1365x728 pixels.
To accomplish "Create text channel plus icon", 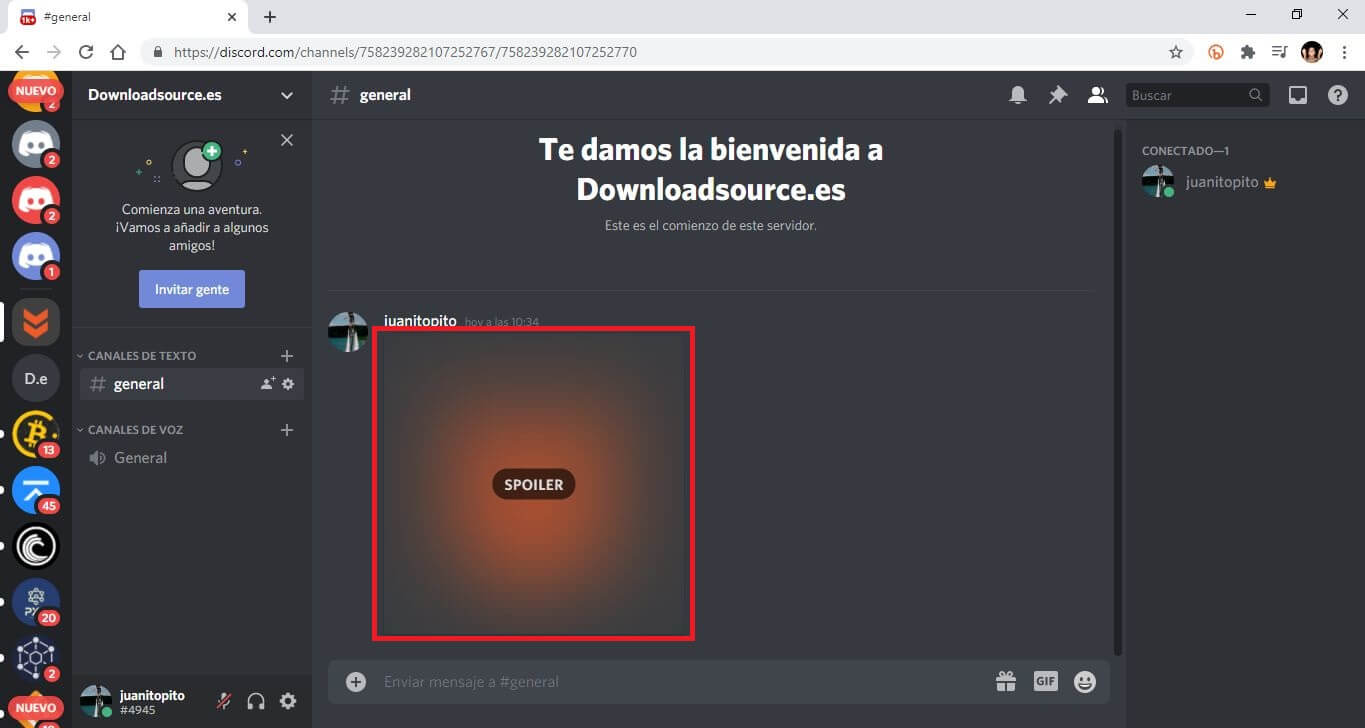I will (287, 356).
